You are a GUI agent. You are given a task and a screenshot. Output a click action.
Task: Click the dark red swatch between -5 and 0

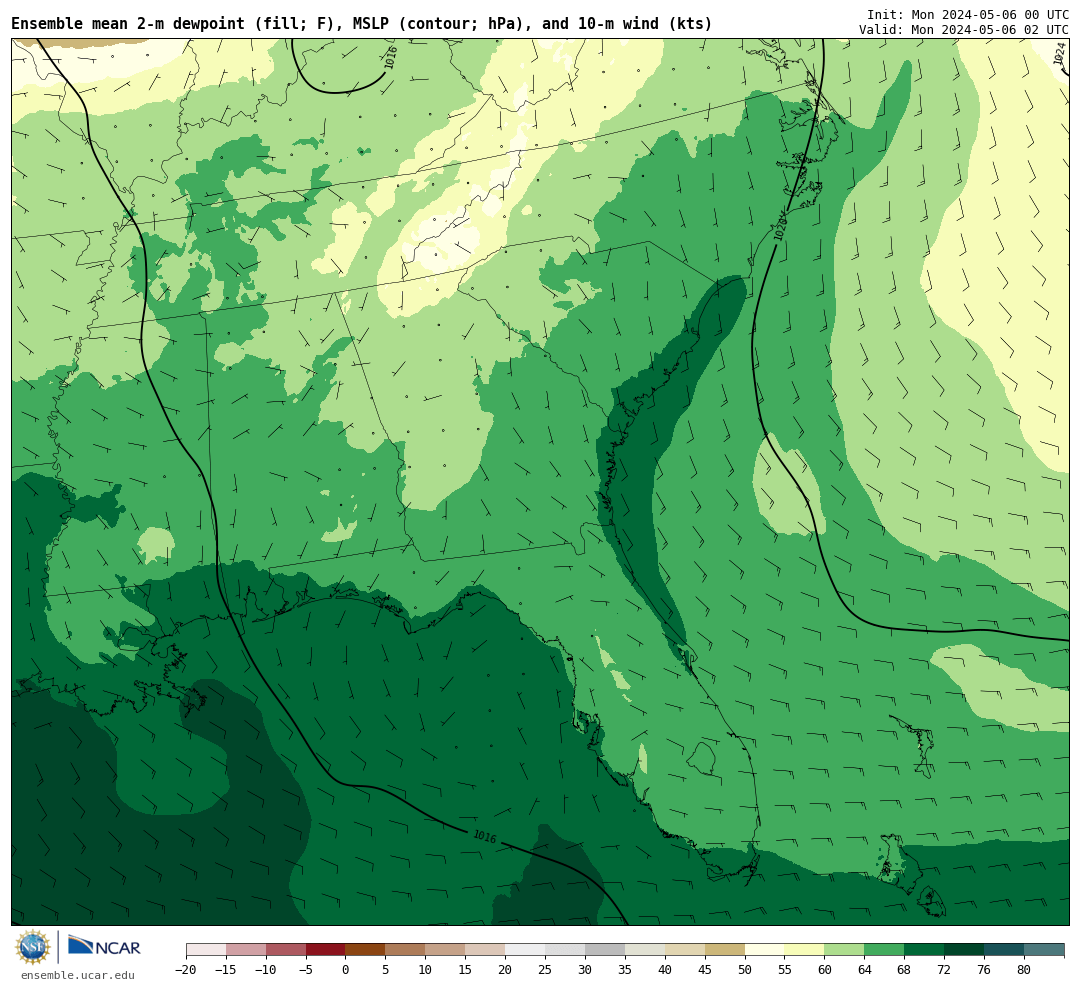tap(325, 950)
